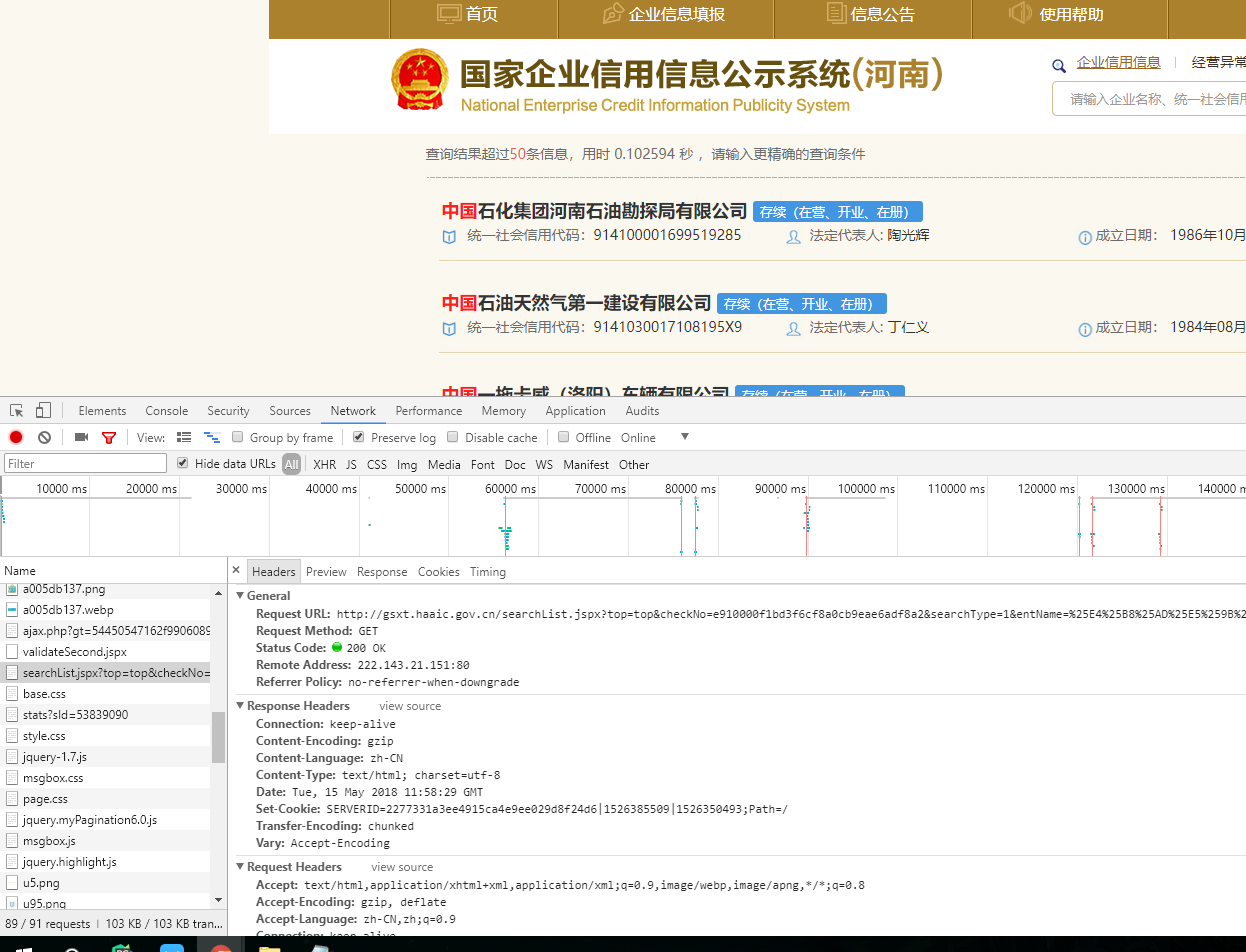Select the element inspector tool in DevTools

click(15, 410)
